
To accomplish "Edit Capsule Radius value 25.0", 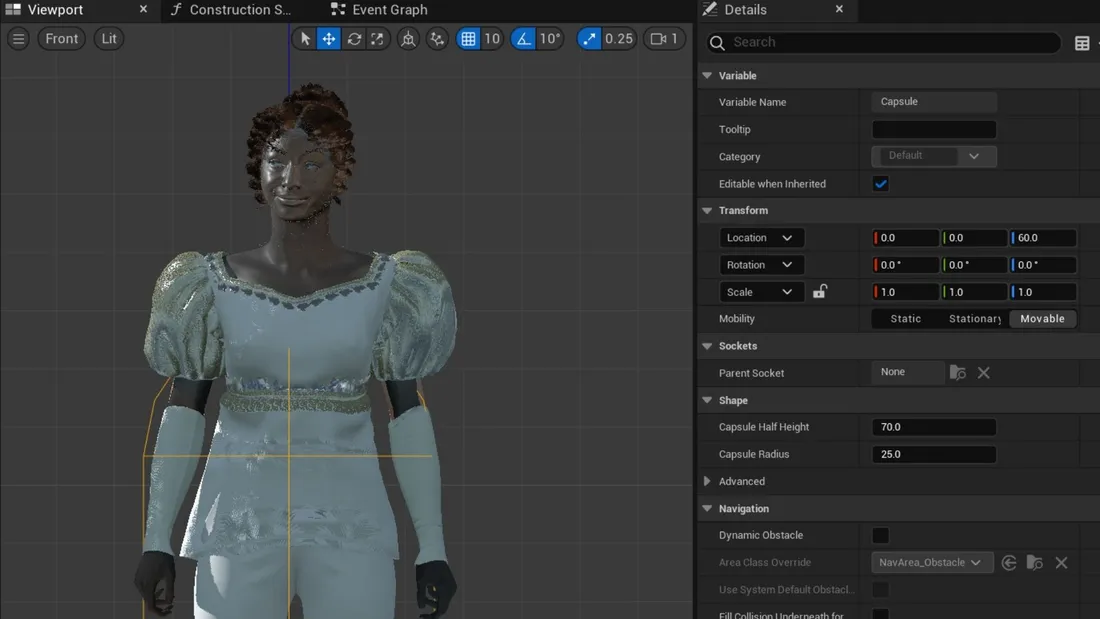I will (x=934, y=454).
